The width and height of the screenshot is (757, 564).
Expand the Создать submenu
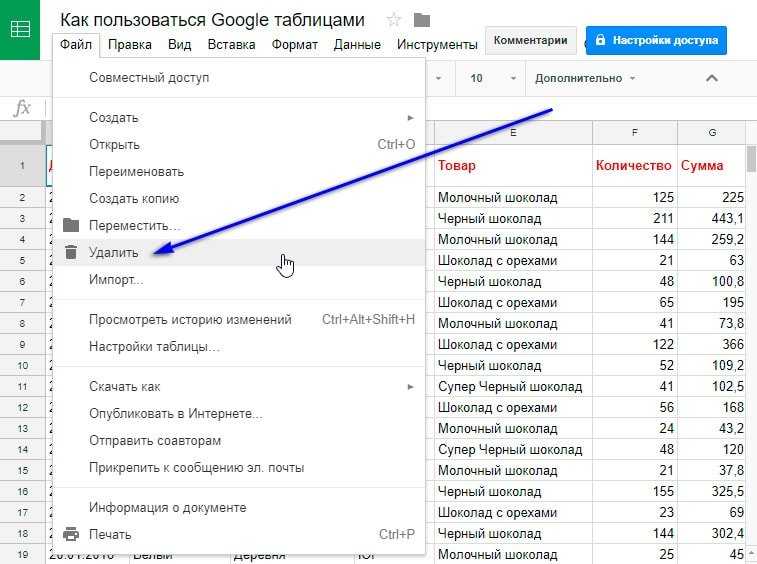[x=239, y=117]
